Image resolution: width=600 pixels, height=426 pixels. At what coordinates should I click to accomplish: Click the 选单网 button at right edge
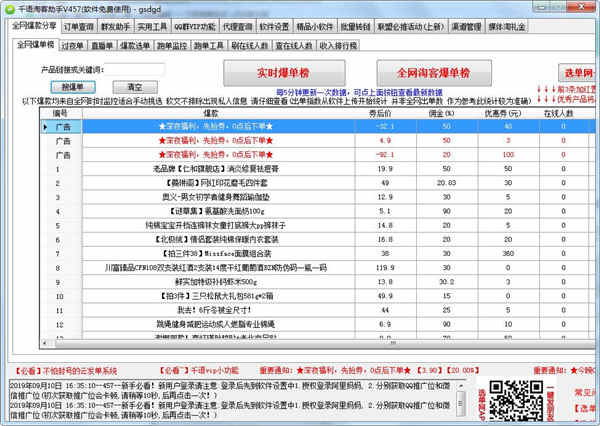pyautogui.click(x=578, y=73)
